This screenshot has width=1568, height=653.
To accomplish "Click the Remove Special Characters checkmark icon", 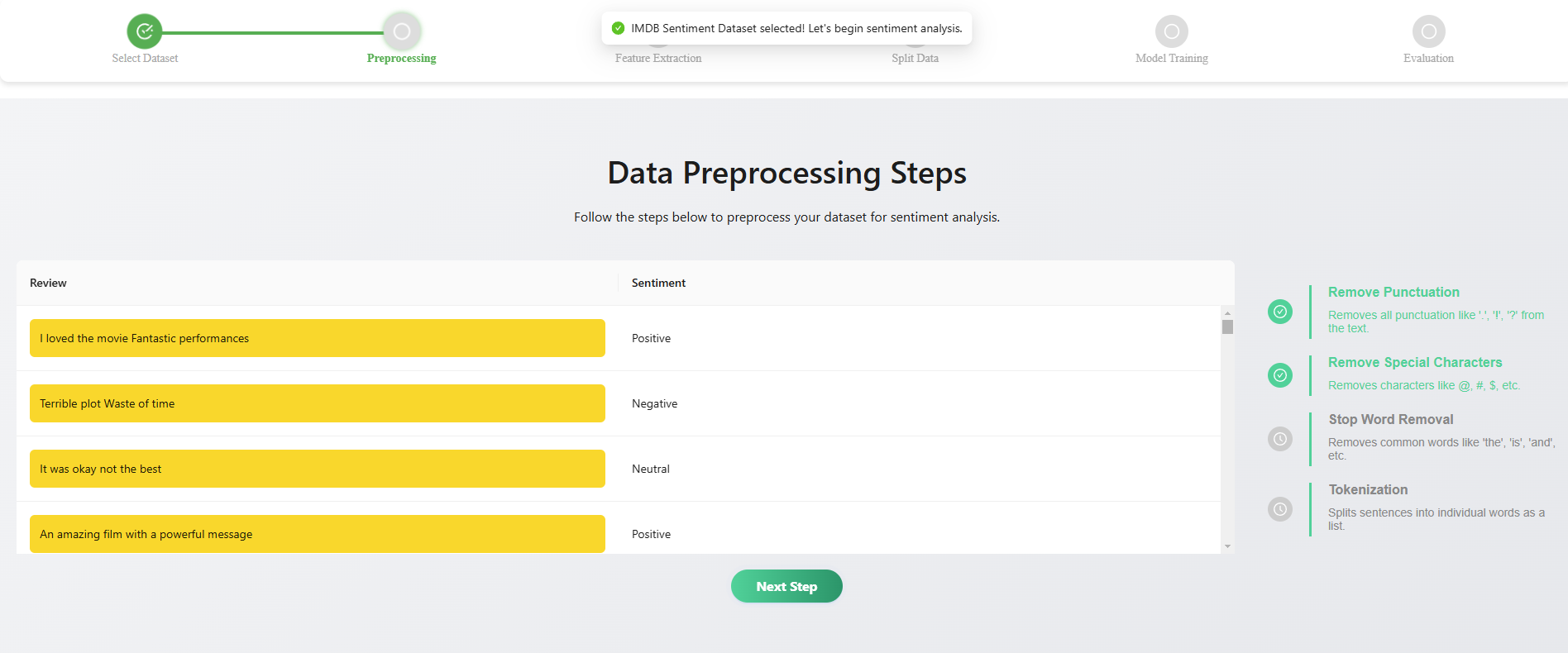I will (1280, 375).
